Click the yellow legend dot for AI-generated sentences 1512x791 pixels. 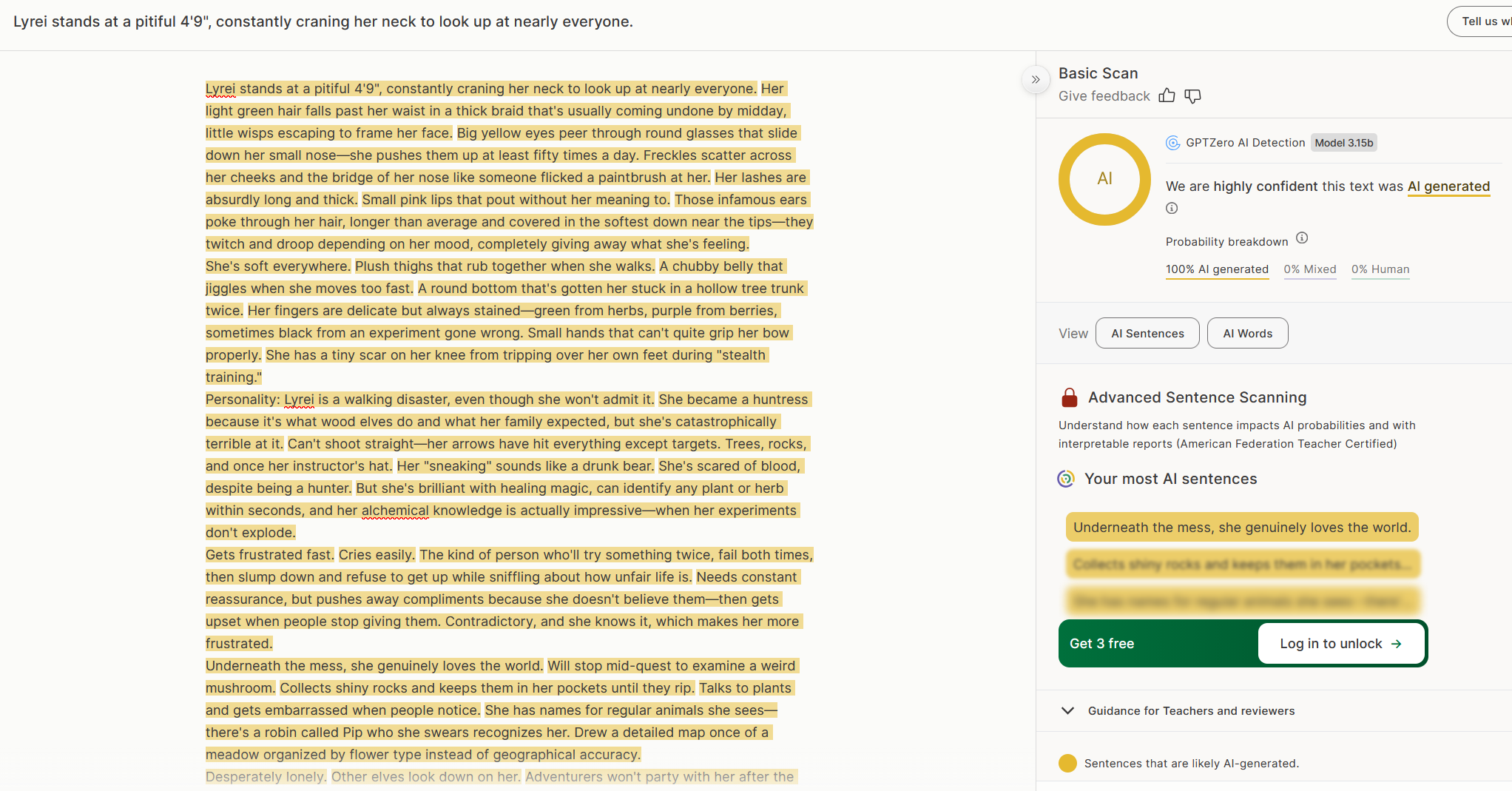[x=1067, y=763]
